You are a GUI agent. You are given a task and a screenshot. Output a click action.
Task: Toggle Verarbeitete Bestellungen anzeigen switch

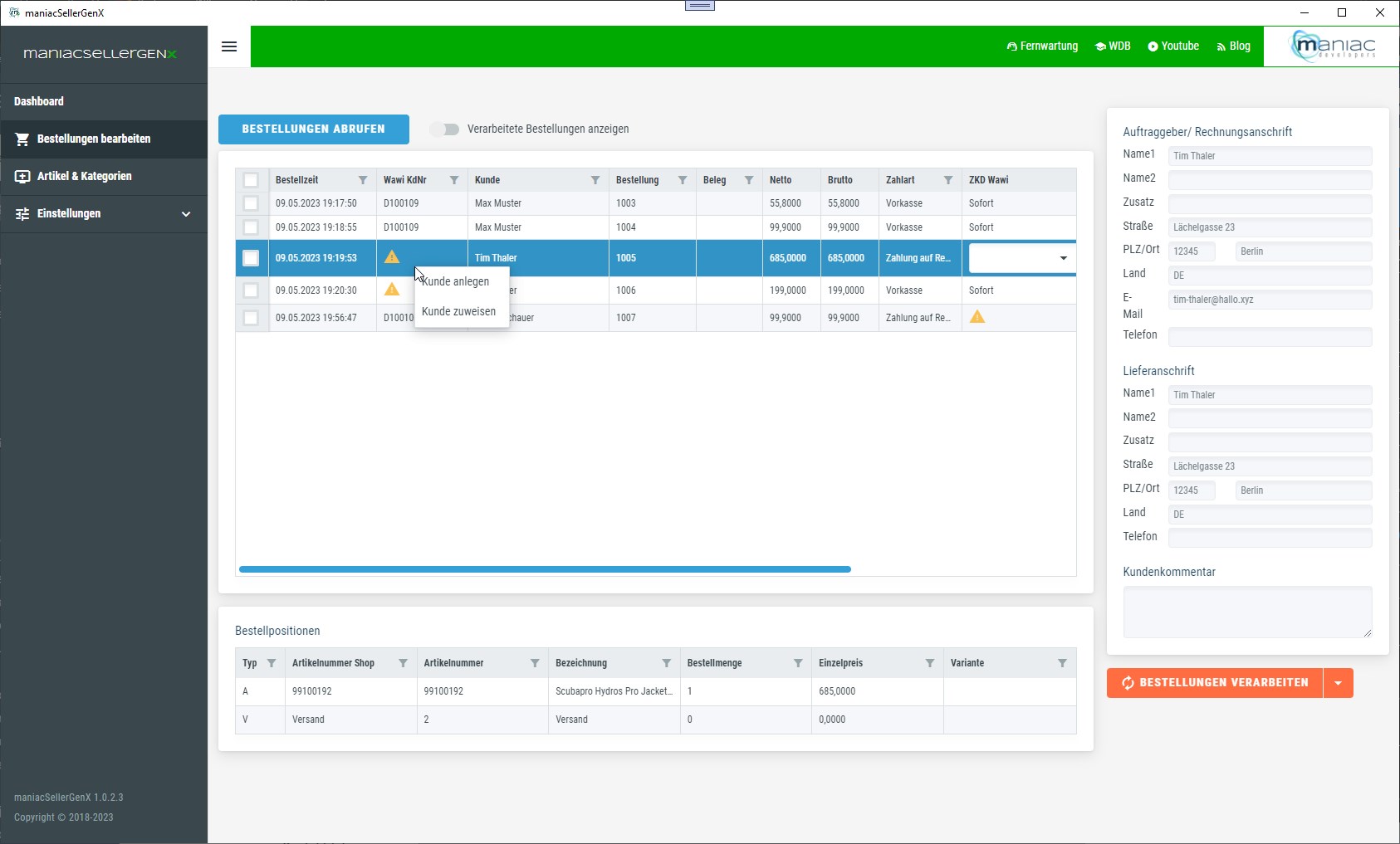click(444, 129)
